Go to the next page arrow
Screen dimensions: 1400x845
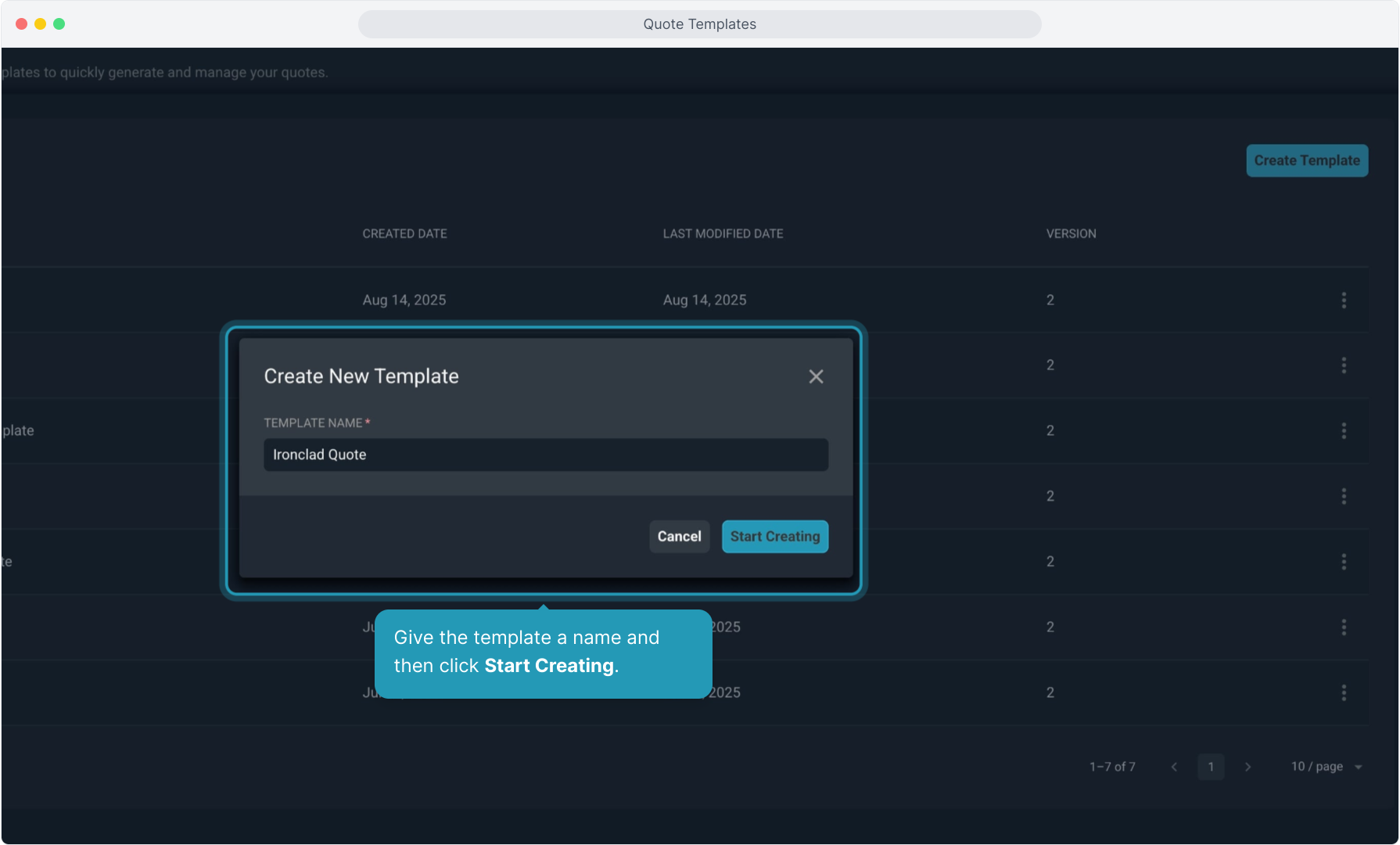tap(1247, 767)
